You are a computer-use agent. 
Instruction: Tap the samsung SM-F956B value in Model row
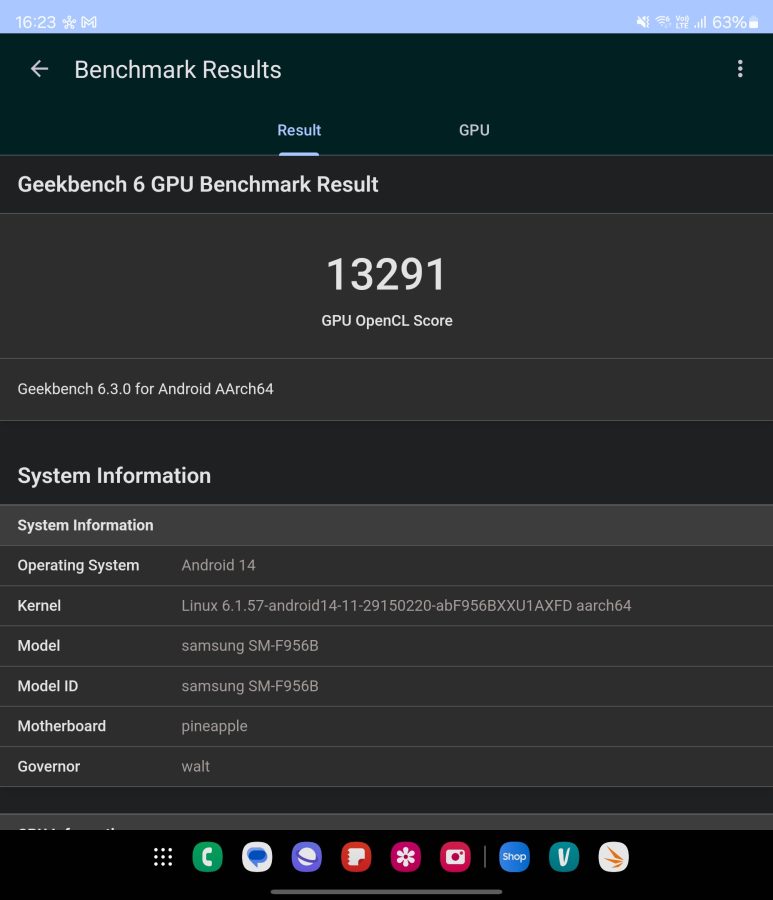click(250, 646)
